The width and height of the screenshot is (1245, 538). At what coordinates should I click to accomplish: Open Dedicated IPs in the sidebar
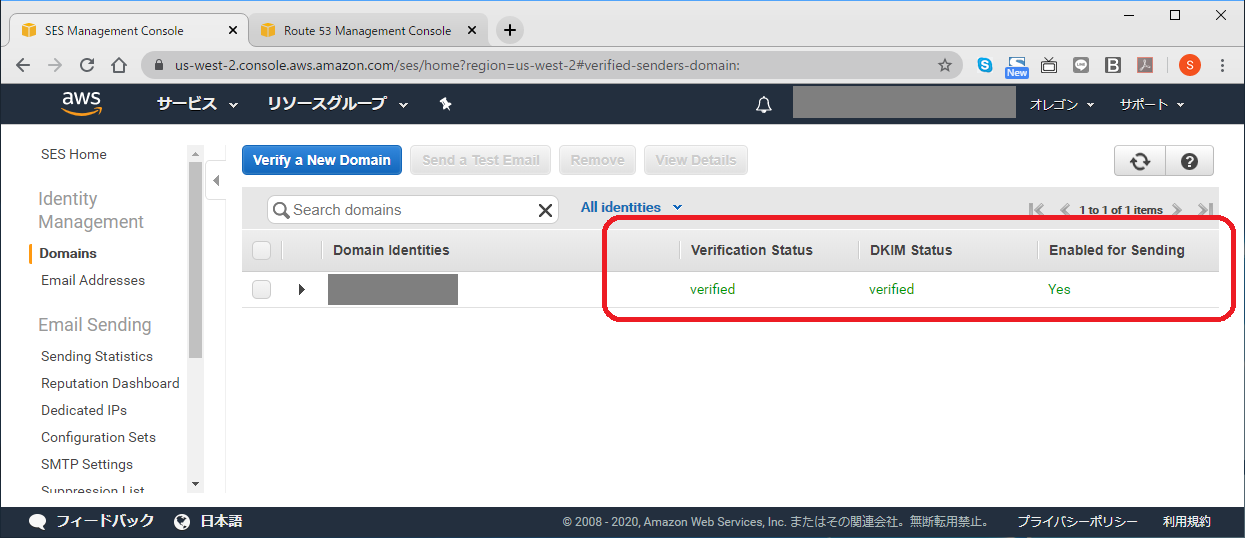pos(84,410)
